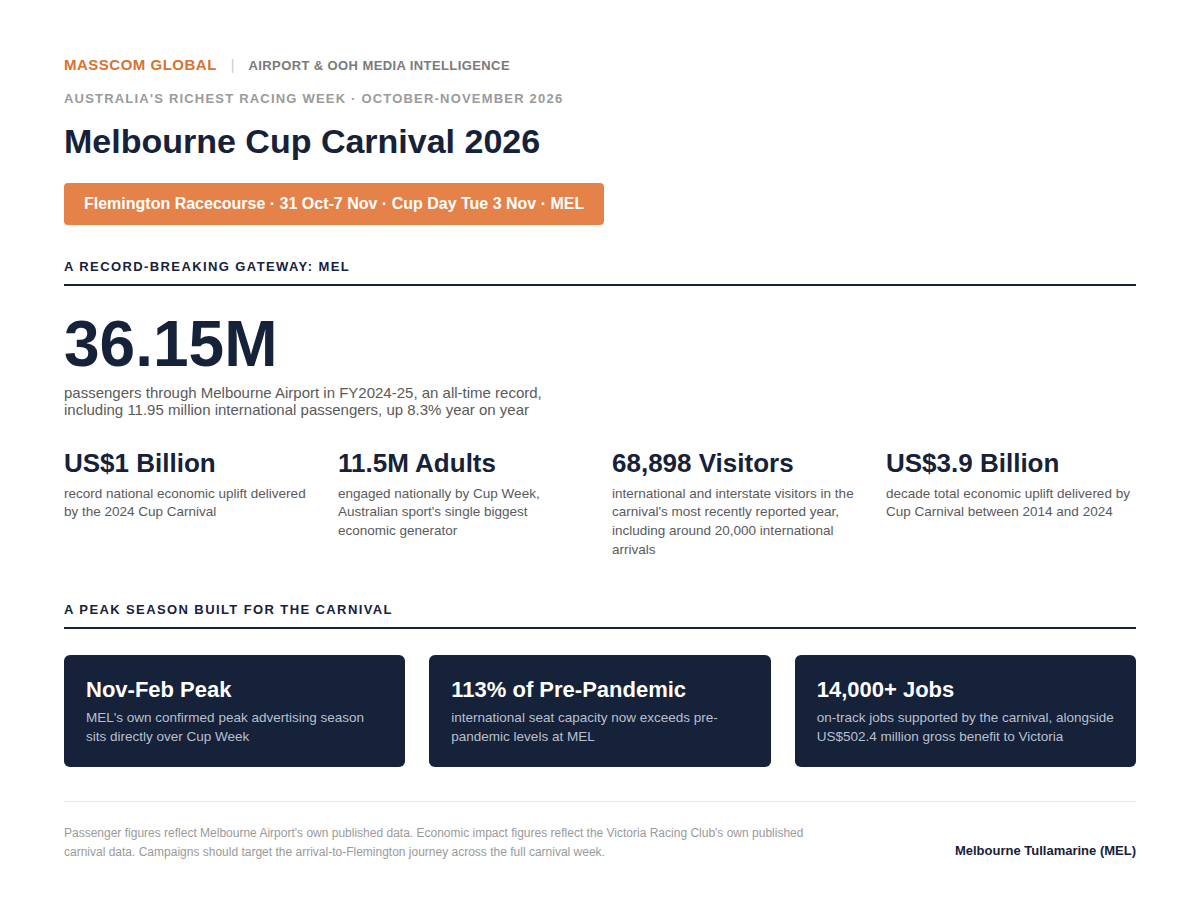Click the passenger figures footnote text
Viewport: 1200px width, 902px height.
click(434, 842)
